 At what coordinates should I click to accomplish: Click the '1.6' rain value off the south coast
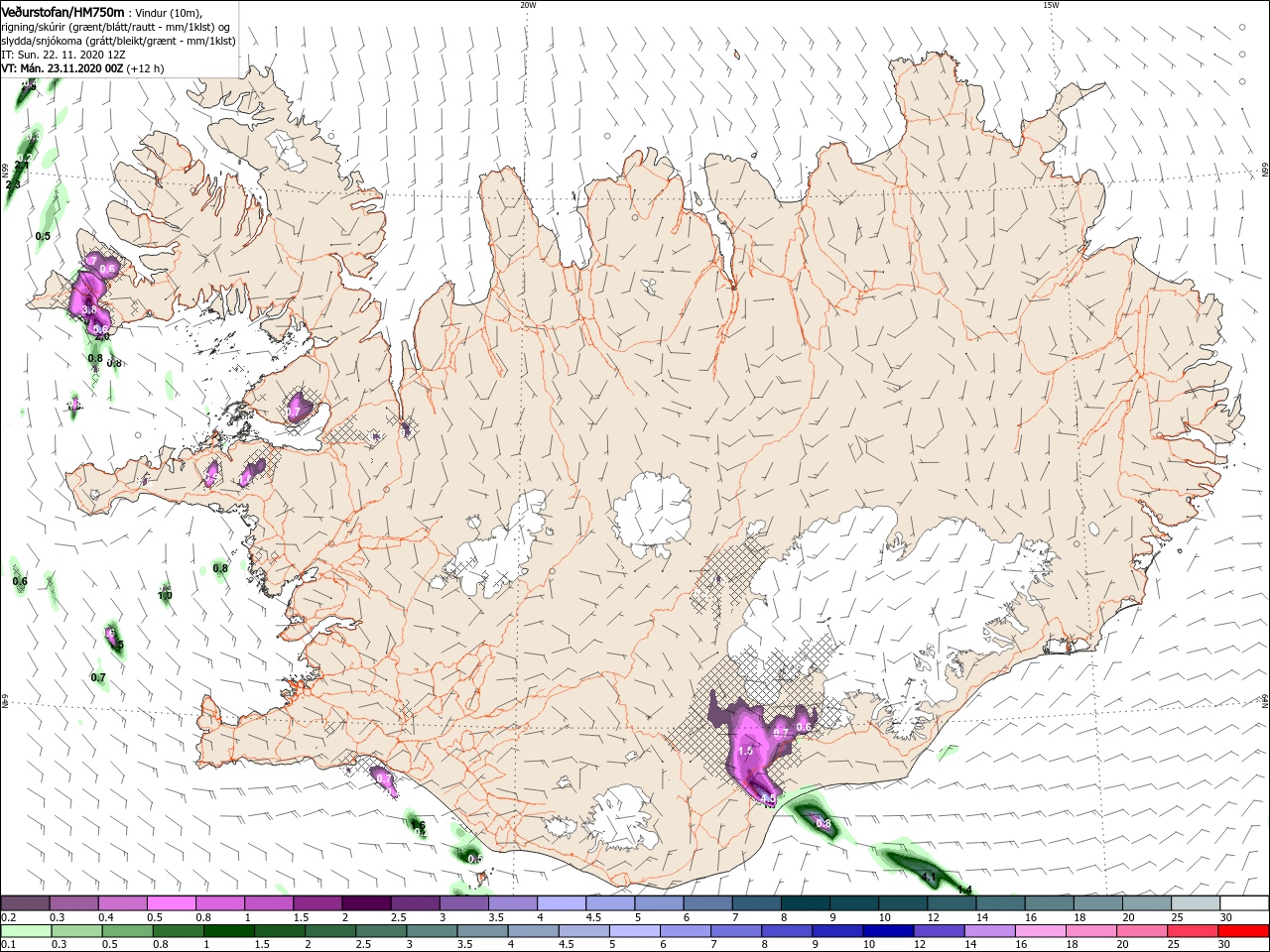[418, 826]
